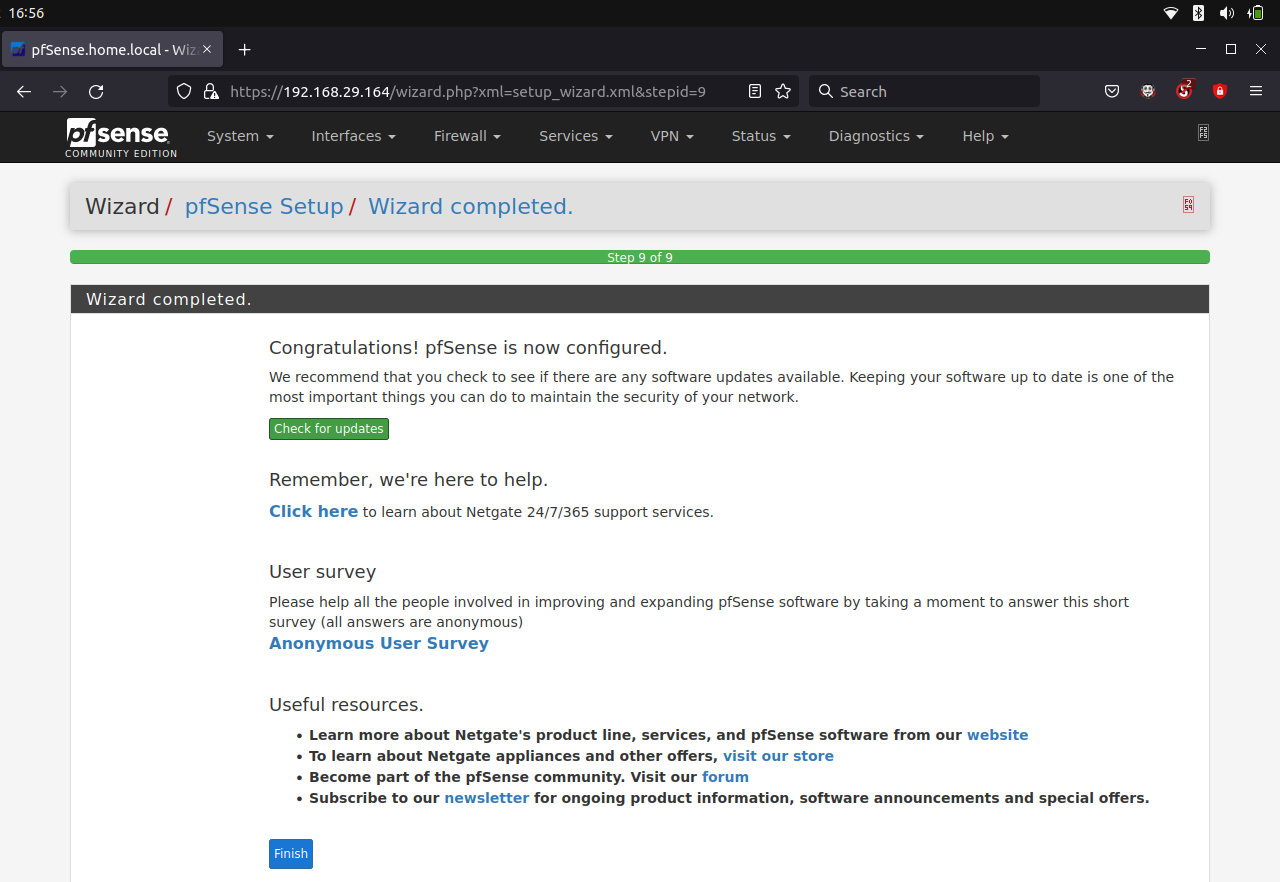Click the URL address bar field
1280x882 pixels.
485,91
